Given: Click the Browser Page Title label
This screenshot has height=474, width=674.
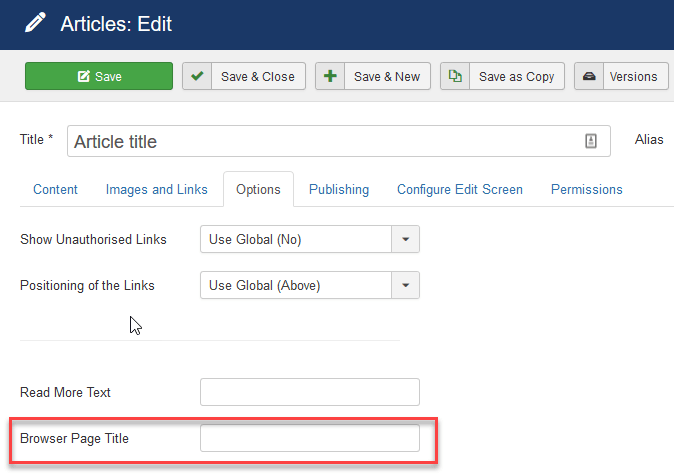Looking at the screenshot, I should [x=74, y=438].
